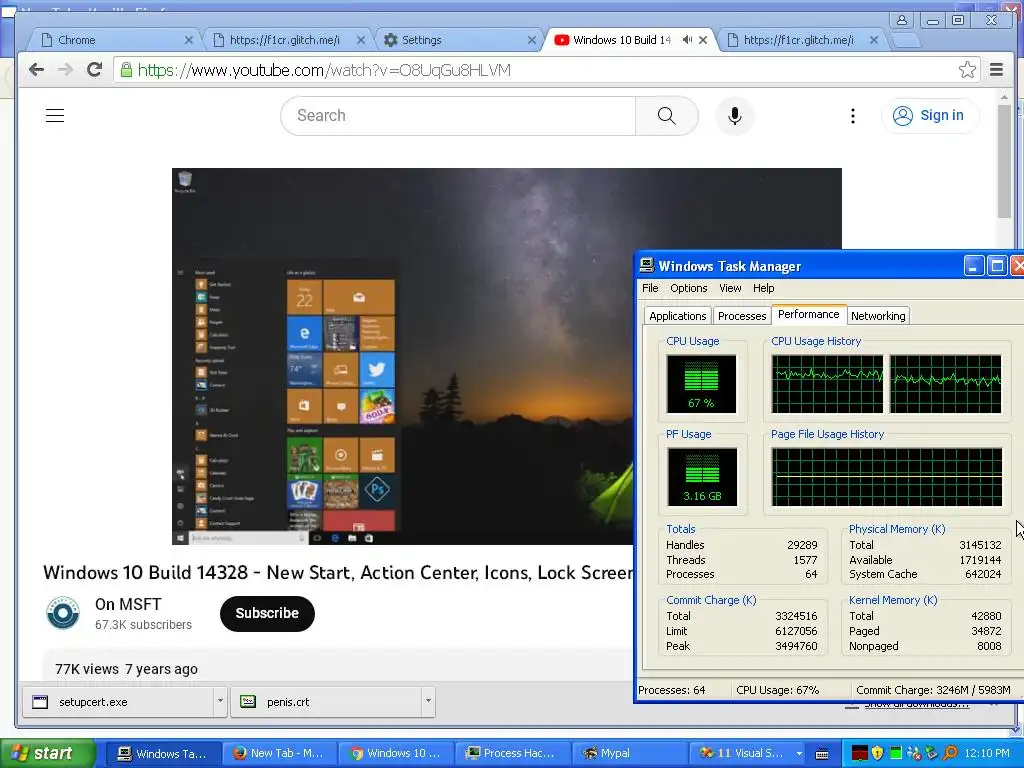1024x768 pixels.
Task: Open the Help menu in Task Manager
Action: tap(763, 288)
